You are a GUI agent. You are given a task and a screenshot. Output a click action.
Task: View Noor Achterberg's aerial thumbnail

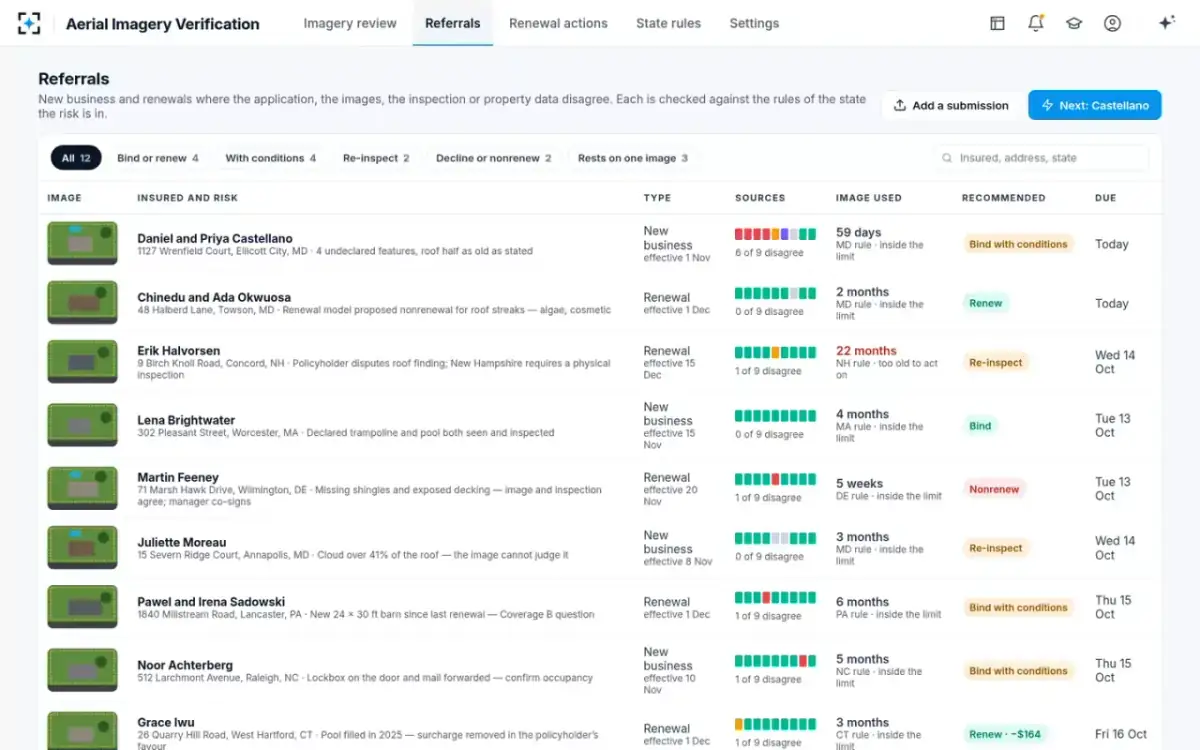click(x=82, y=670)
